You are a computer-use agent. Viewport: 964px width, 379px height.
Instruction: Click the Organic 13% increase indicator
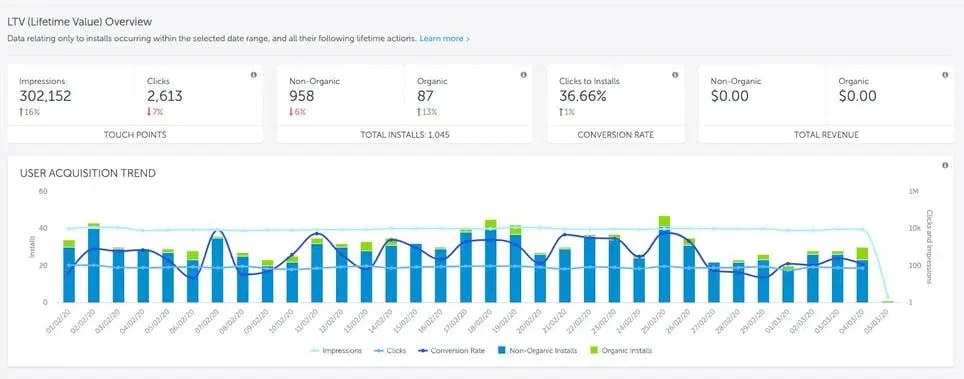426,112
